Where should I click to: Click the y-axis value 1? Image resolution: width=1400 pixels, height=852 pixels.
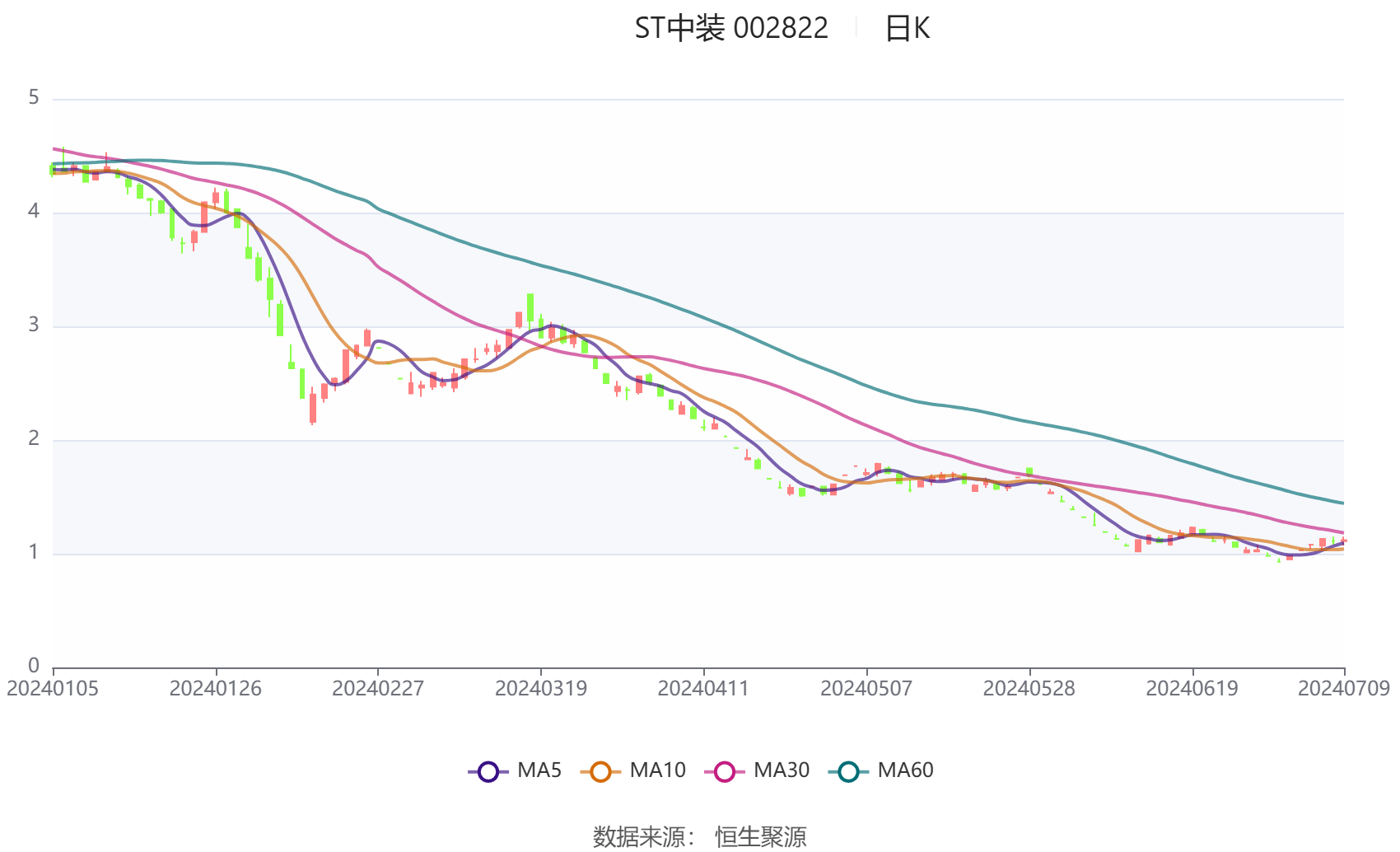click(34, 553)
